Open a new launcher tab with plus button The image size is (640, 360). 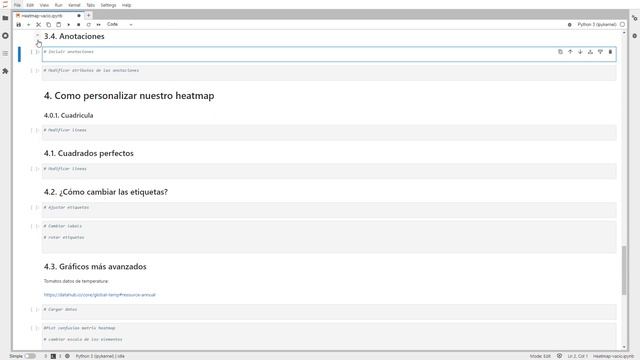point(88,16)
